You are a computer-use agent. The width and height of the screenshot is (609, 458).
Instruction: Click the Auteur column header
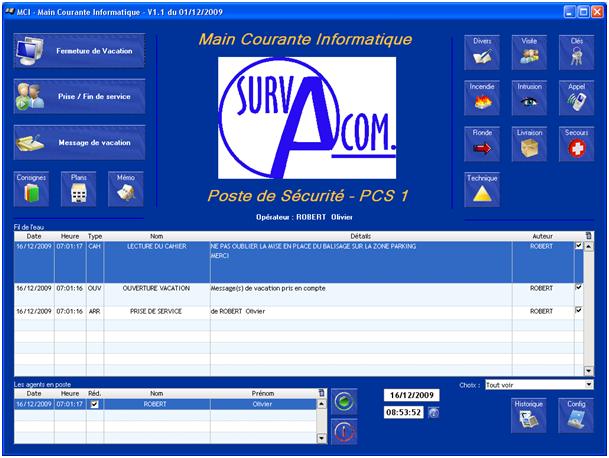[x=543, y=236]
